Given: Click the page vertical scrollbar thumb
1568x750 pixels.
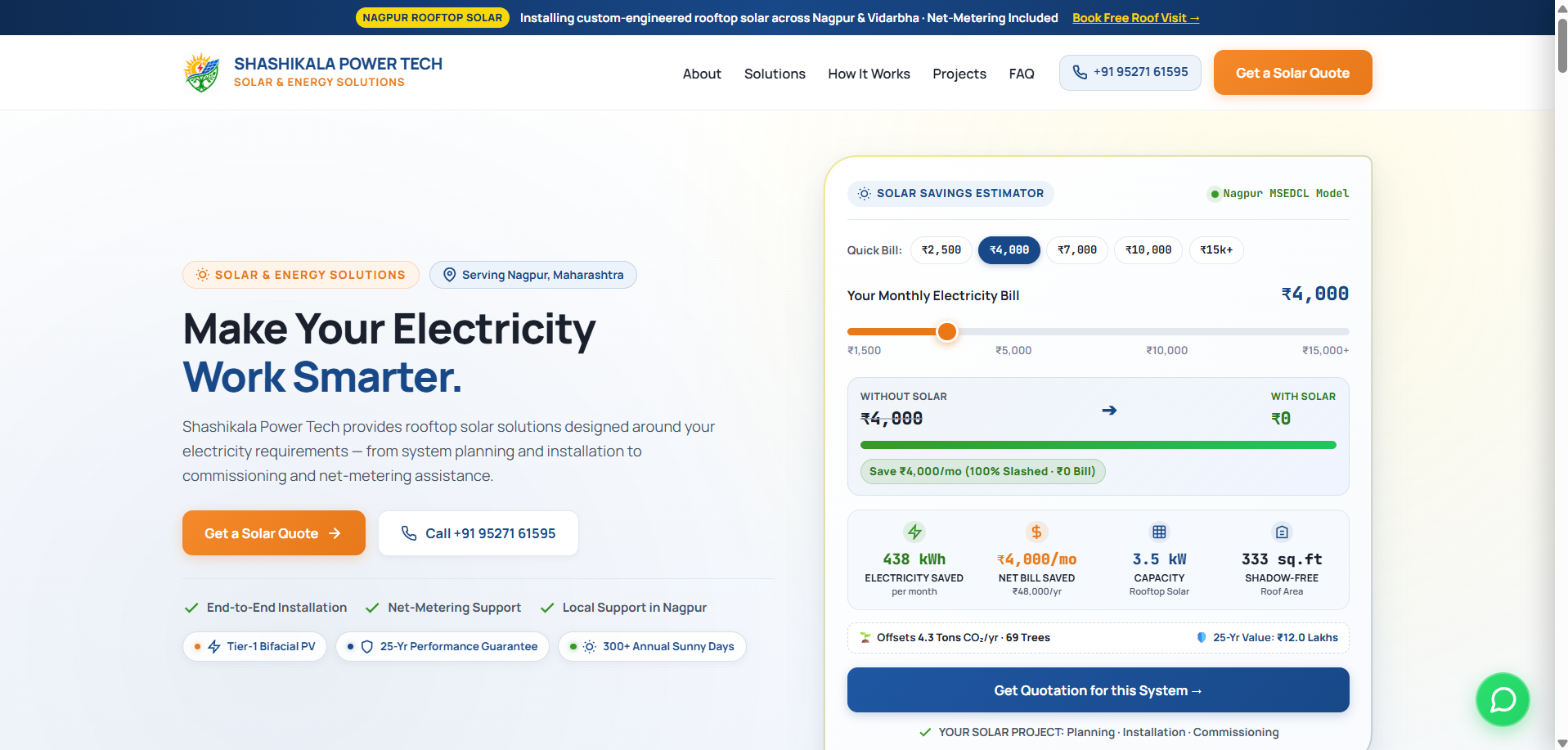Looking at the screenshot, I should pos(1561,45).
